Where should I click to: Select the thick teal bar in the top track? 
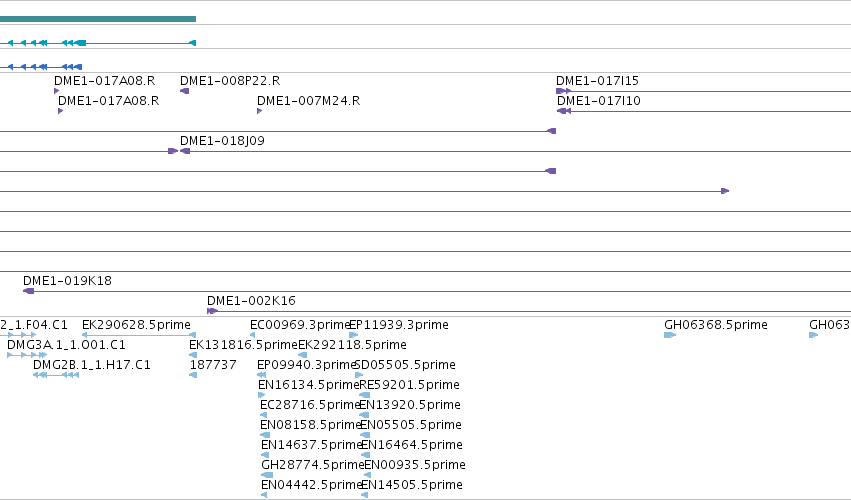[x=98, y=19]
